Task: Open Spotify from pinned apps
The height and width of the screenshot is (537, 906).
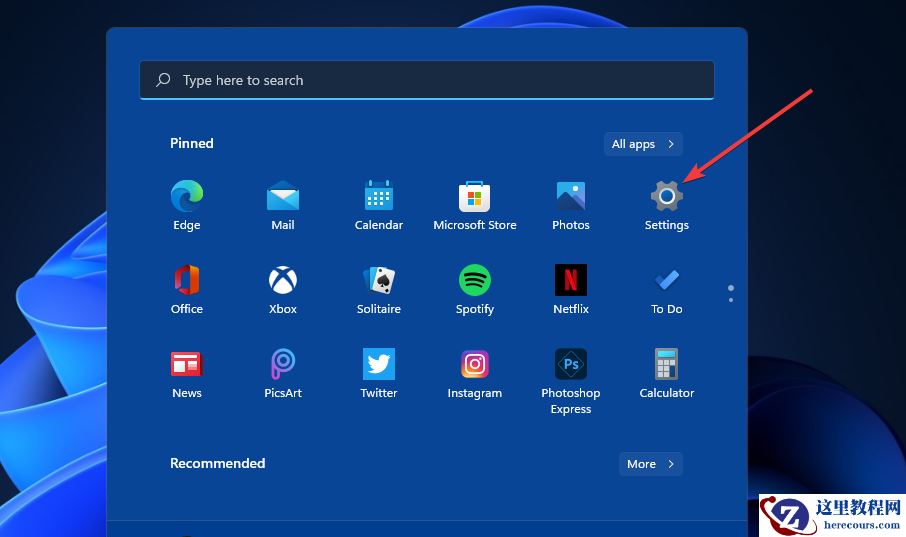Action: pos(474,289)
